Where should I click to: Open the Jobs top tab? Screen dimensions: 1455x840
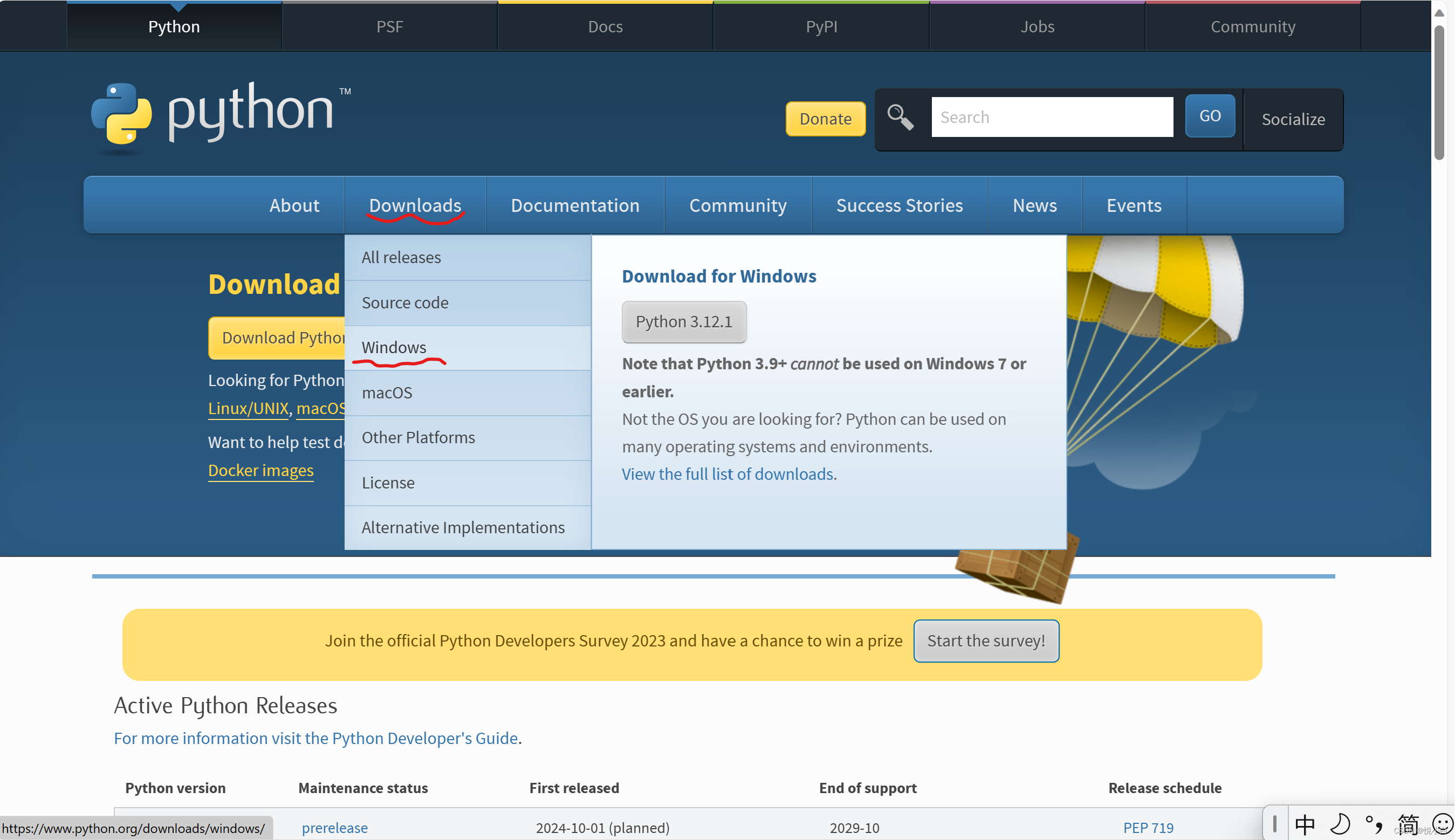tap(1037, 26)
